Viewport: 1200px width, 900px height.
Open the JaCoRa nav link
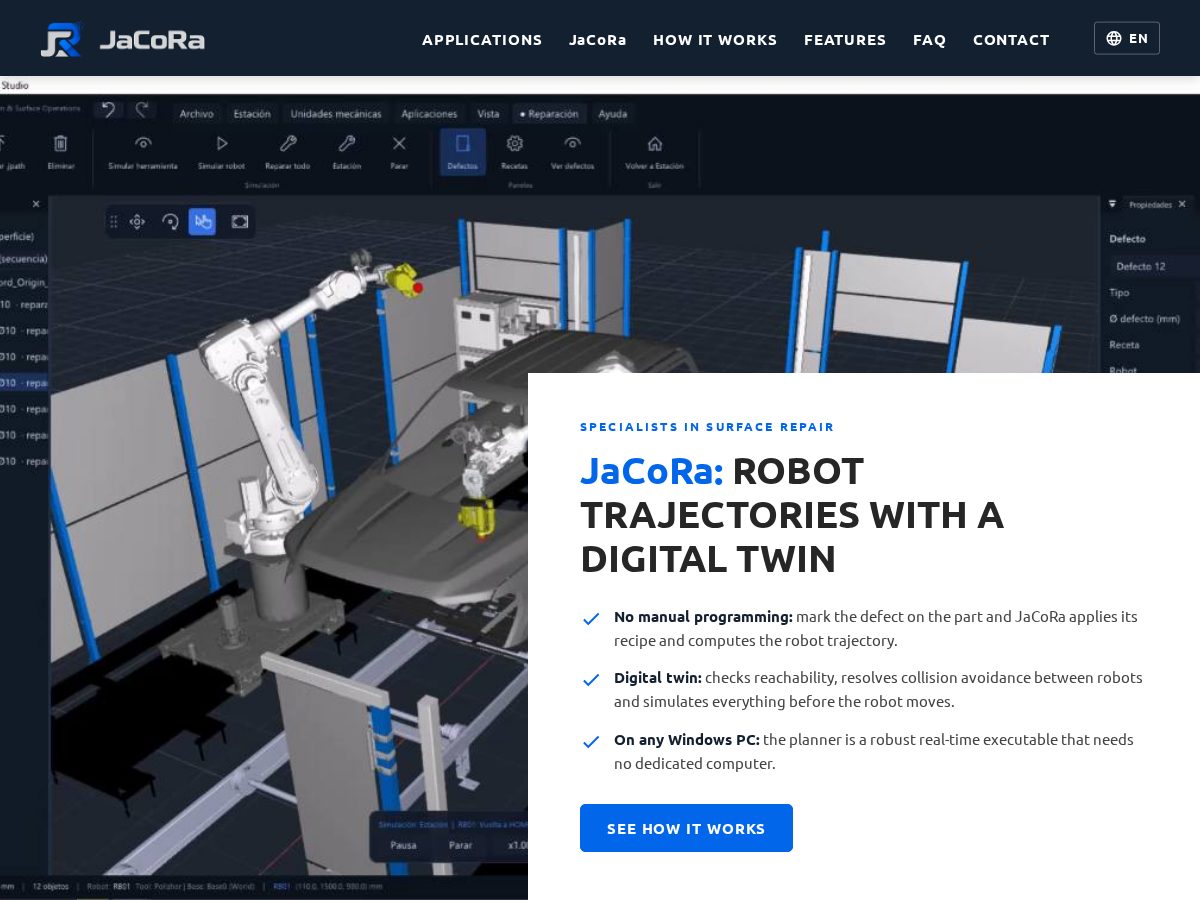(598, 40)
